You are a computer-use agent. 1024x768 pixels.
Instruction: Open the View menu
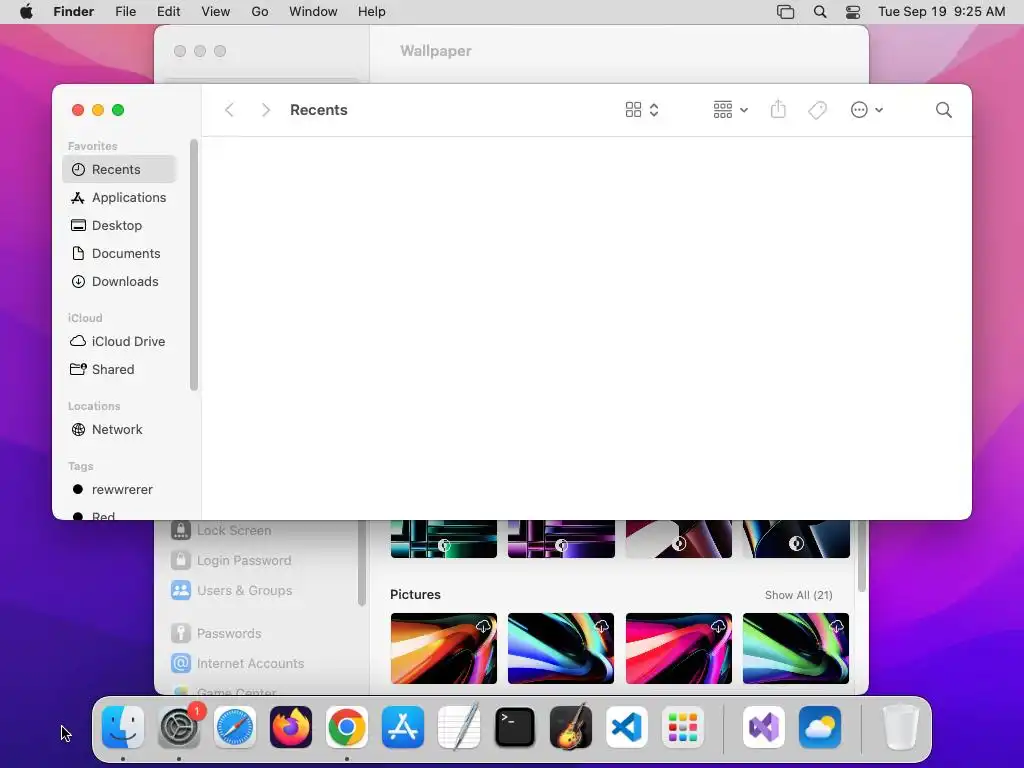[216, 12]
